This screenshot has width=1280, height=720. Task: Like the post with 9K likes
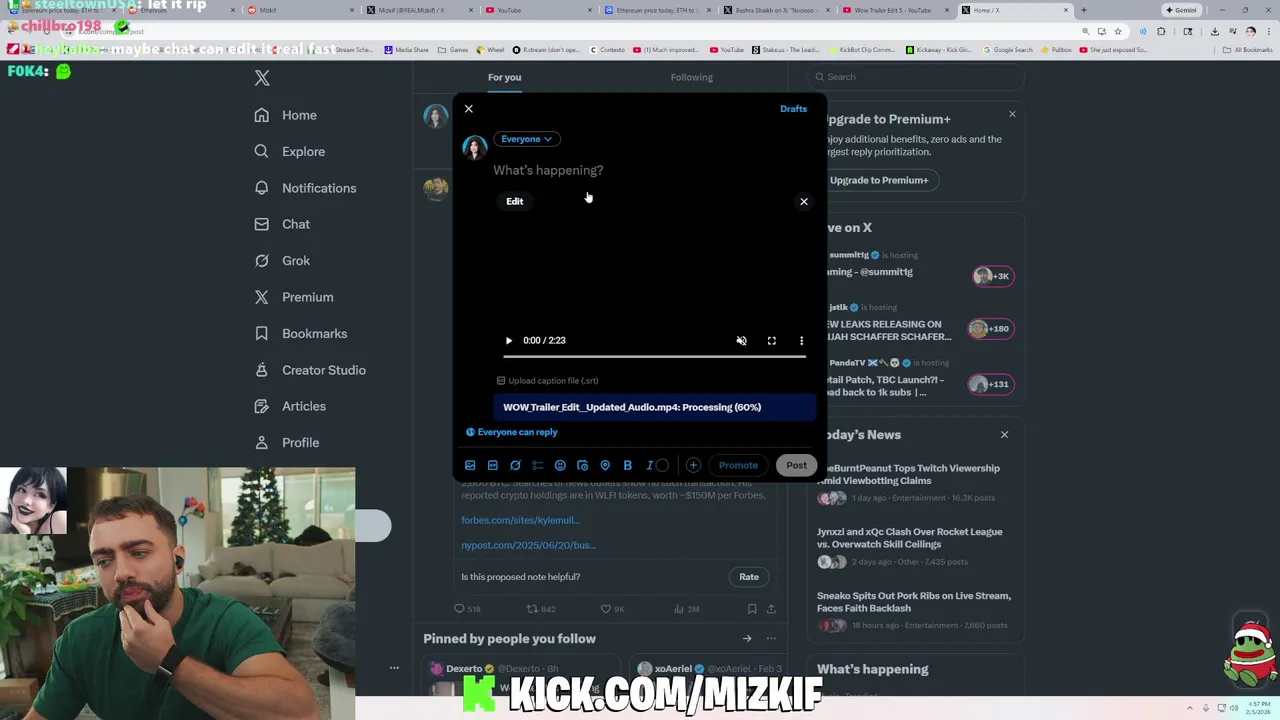tap(612, 609)
